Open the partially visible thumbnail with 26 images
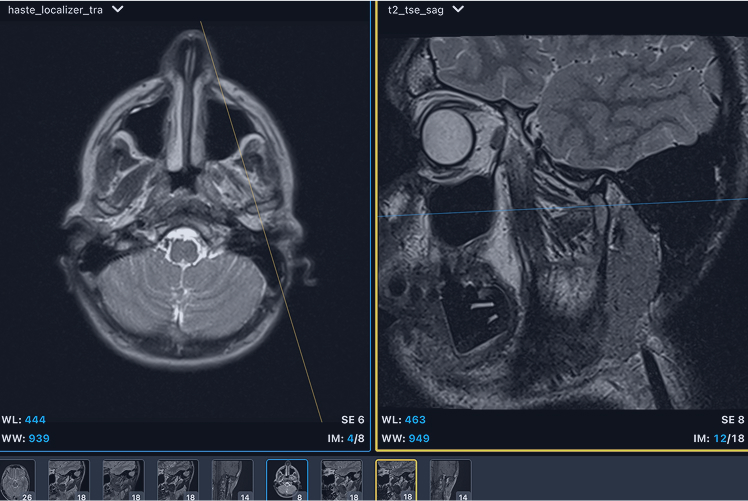This screenshot has width=748, height=501. click(x=17, y=480)
